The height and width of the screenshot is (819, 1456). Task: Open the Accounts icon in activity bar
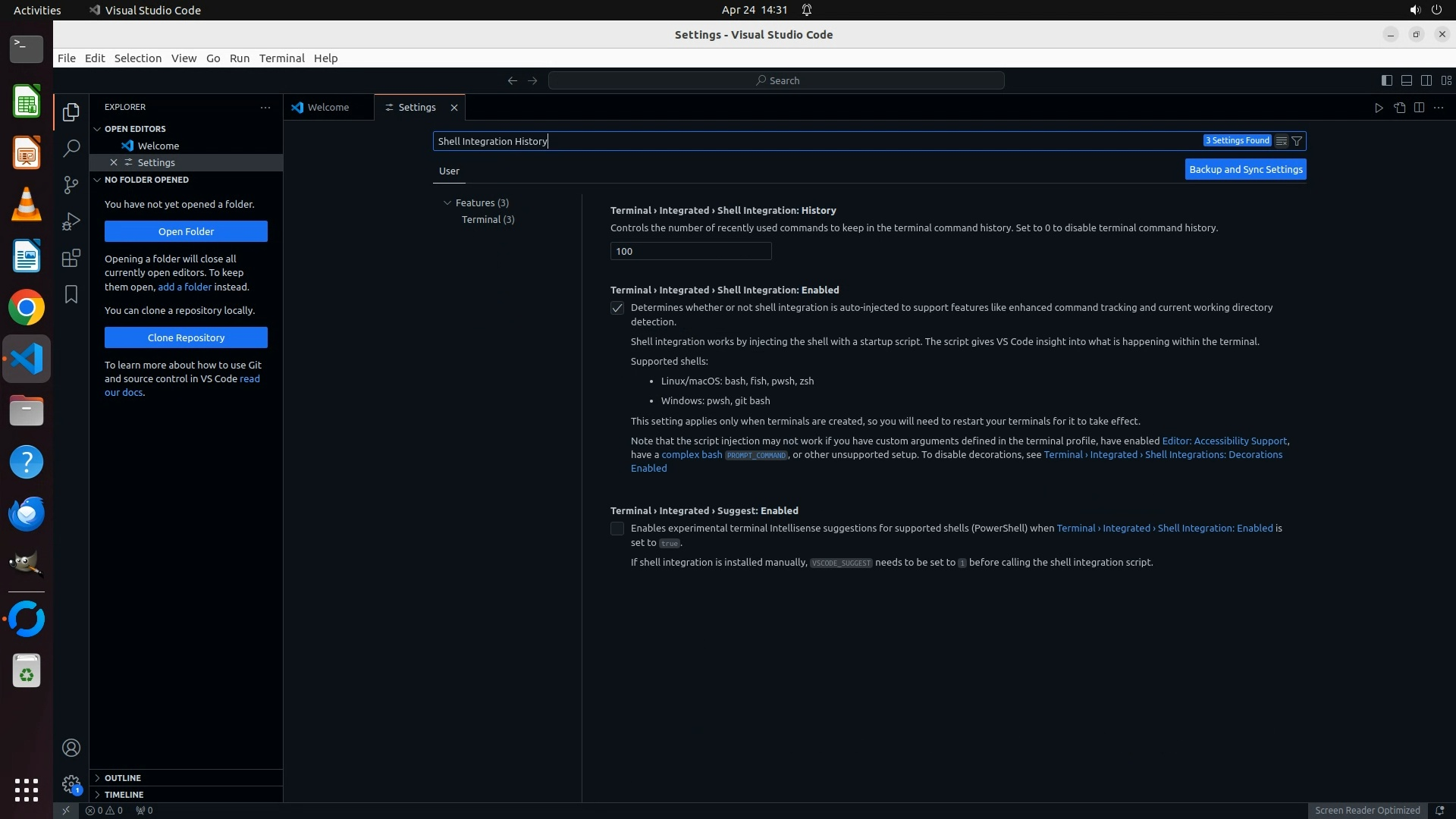71,748
